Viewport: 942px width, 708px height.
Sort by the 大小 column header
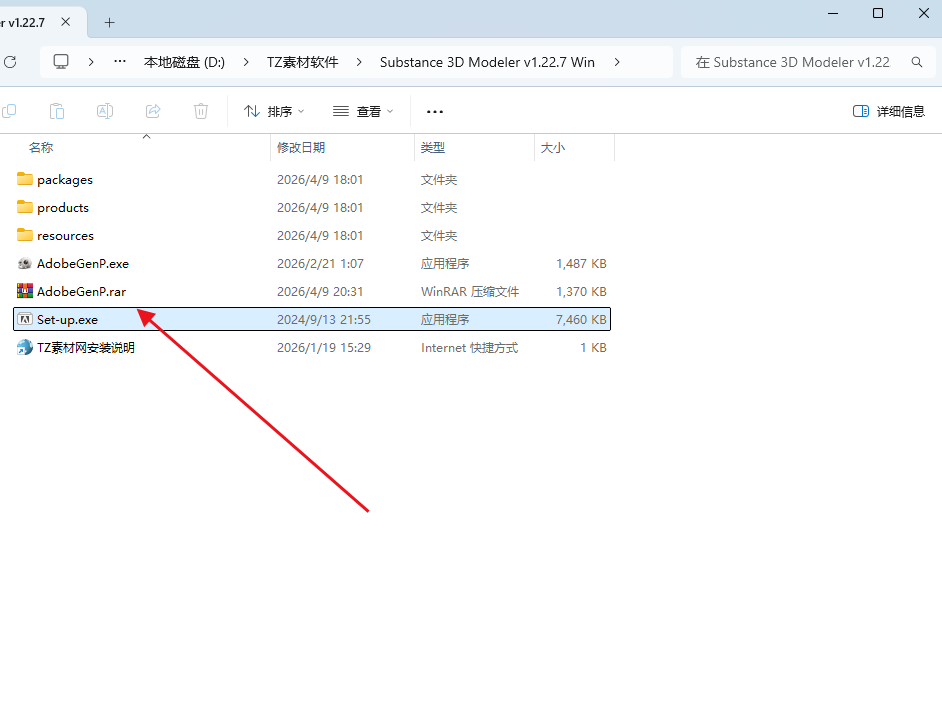click(x=553, y=148)
